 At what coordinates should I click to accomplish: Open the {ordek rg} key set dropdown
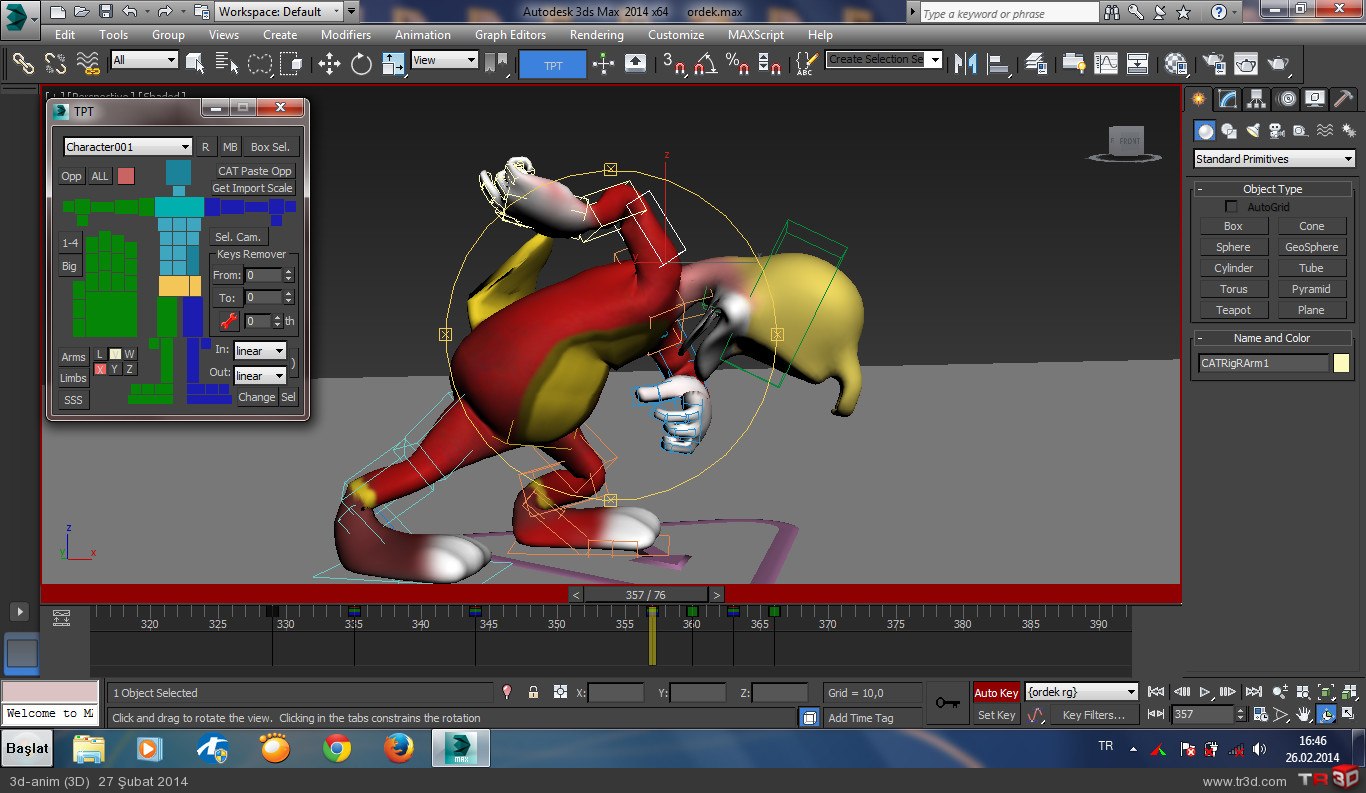1082,692
